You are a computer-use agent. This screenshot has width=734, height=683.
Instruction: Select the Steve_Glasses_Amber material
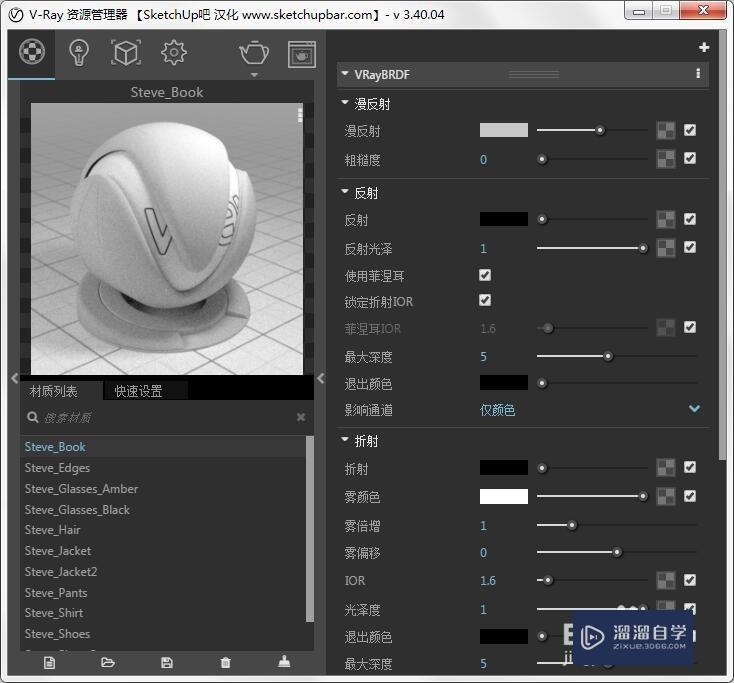pos(164,489)
